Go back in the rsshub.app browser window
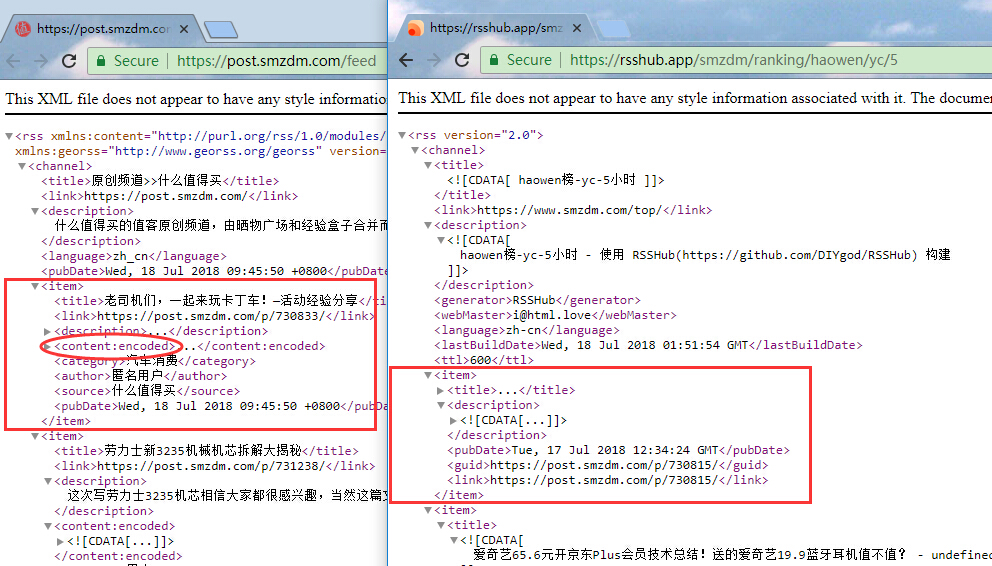Viewport: 992px width, 566px height. pos(406,60)
